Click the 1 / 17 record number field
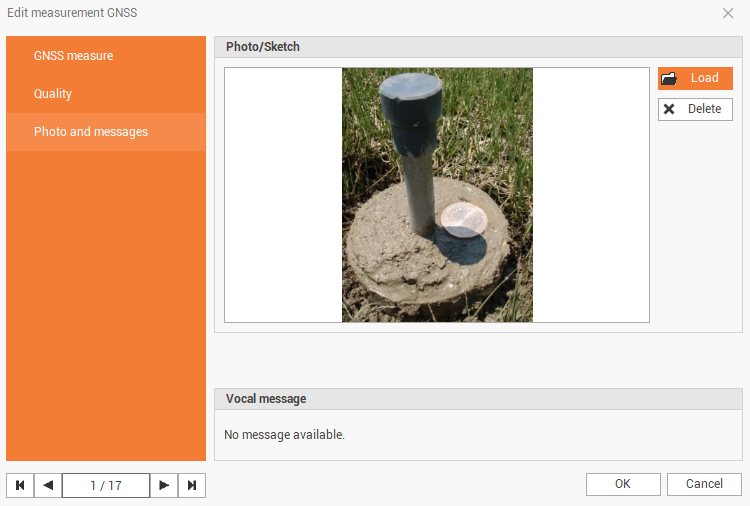 tap(106, 485)
